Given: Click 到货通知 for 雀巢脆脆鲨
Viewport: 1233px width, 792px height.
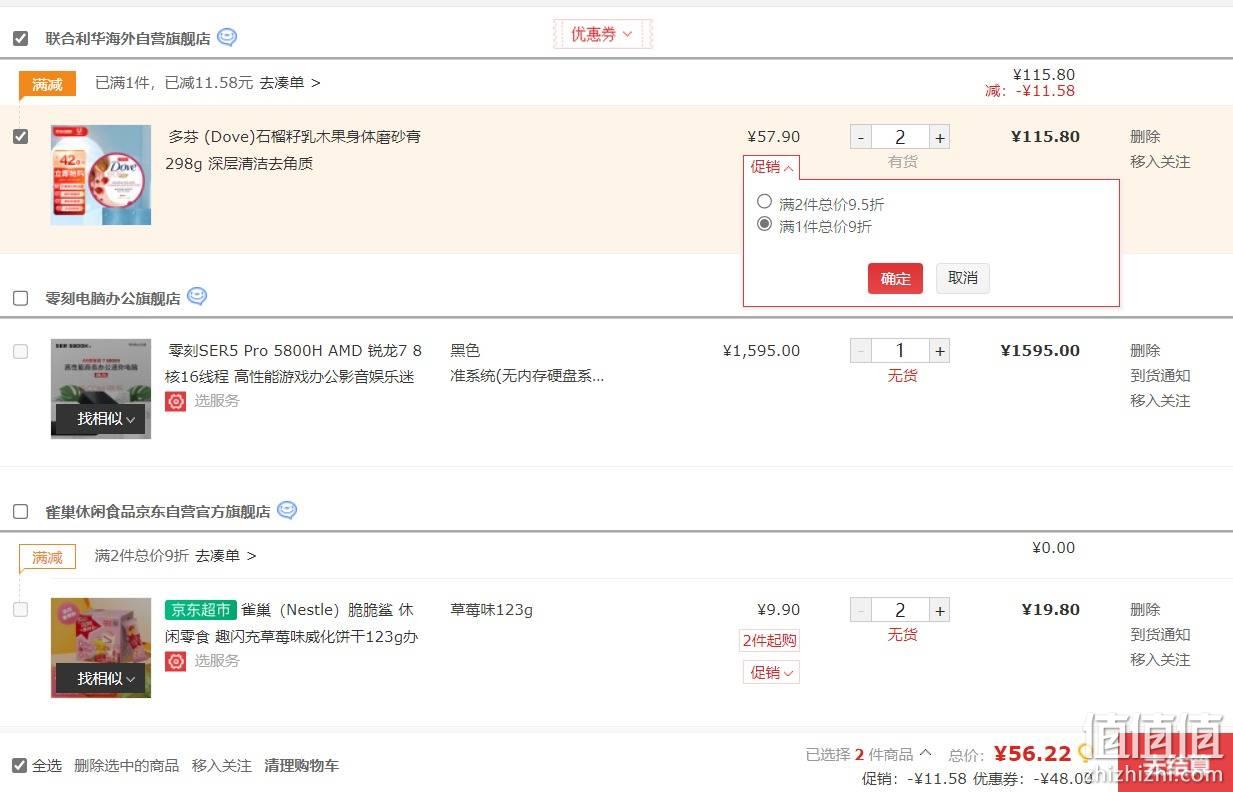Looking at the screenshot, I should point(1160,634).
